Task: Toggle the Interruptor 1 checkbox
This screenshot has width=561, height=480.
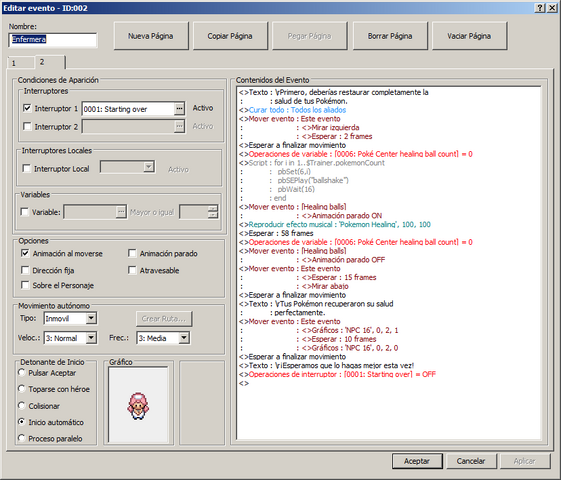Action: [x=27, y=108]
